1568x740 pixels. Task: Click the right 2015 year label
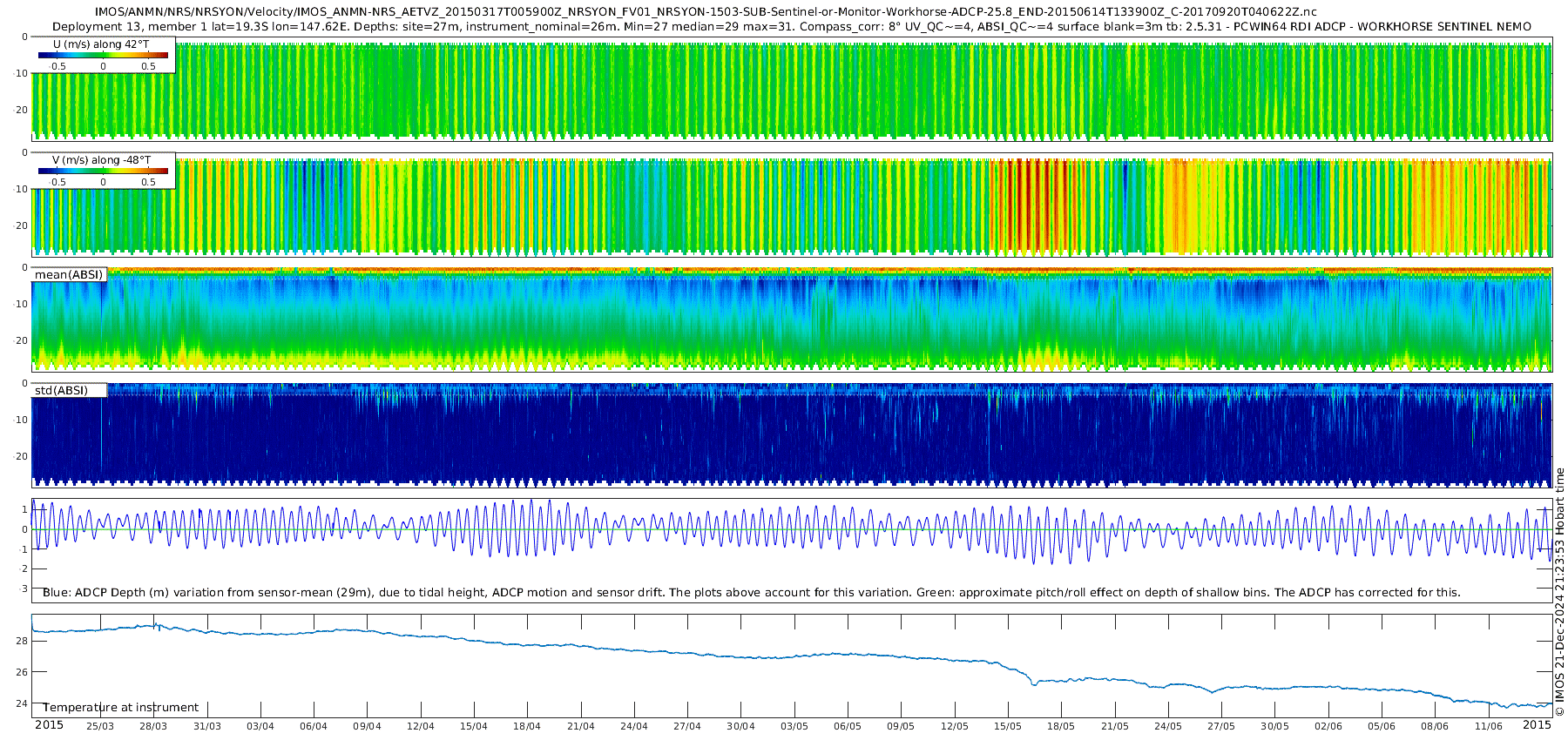point(1537,725)
